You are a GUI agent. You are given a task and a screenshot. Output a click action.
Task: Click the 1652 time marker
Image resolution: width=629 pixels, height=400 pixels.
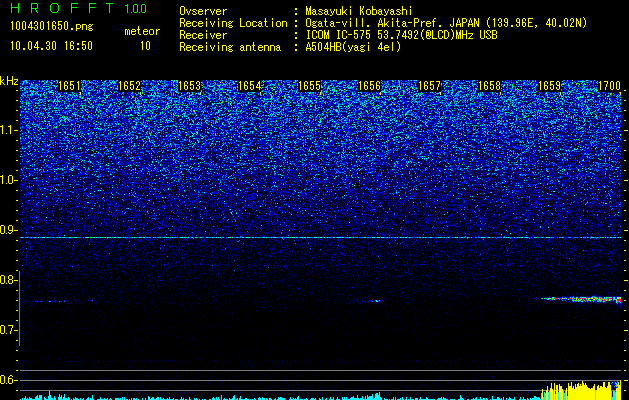(x=130, y=86)
